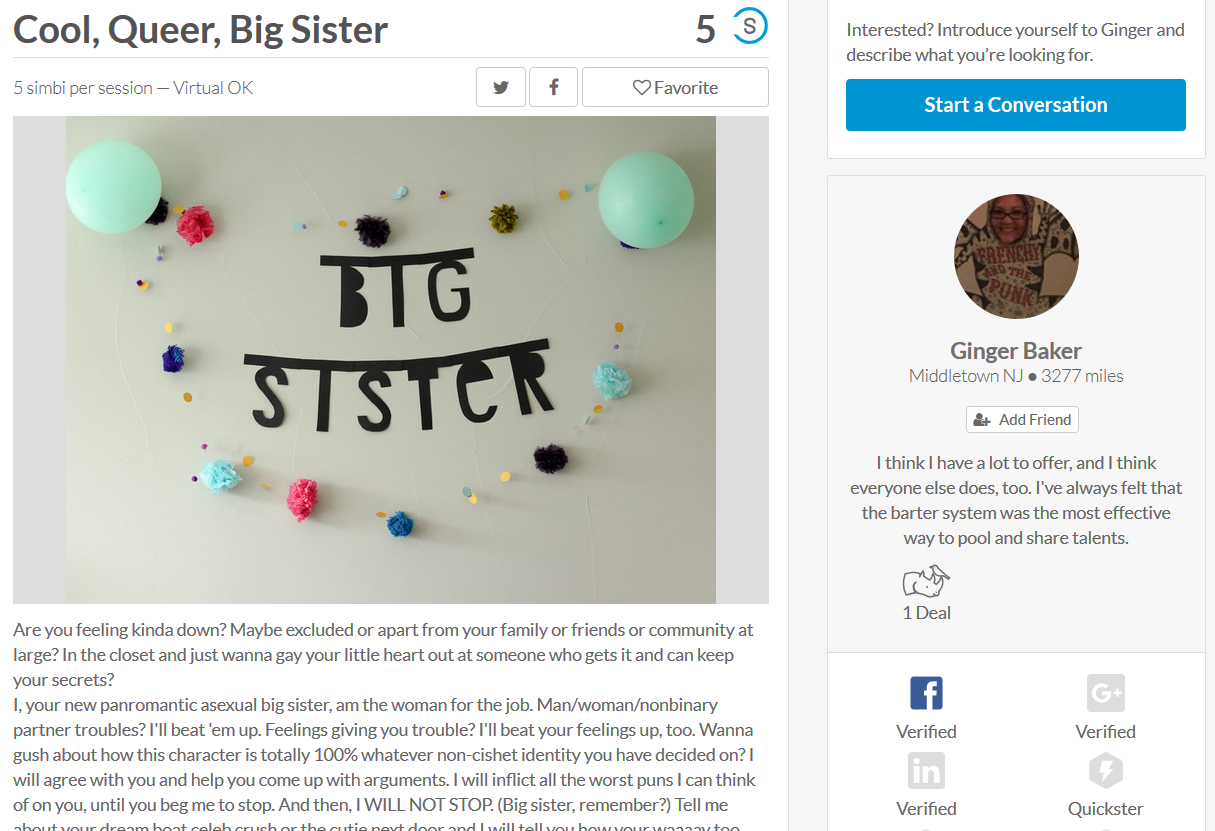Click the handshake 1 Deal icon

tap(926, 581)
